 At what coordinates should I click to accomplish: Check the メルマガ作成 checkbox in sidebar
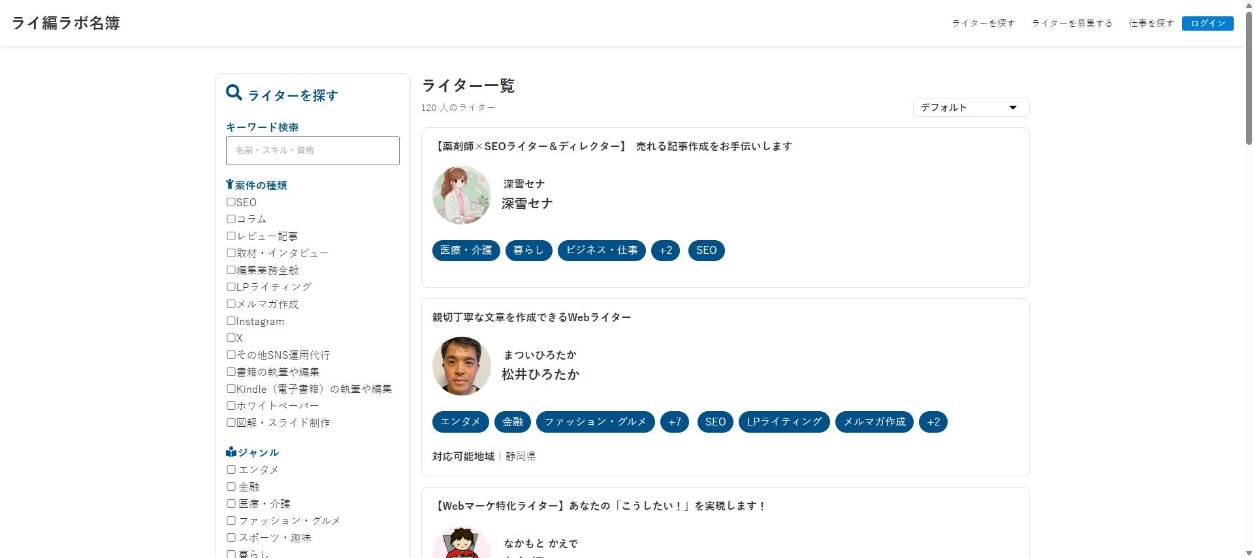pos(231,304)
